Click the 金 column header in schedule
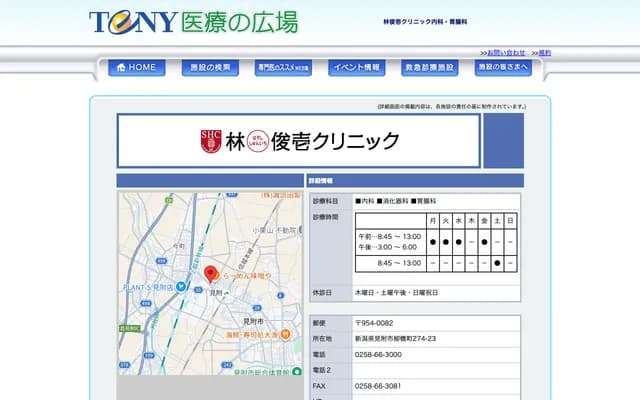 (484, 221)
